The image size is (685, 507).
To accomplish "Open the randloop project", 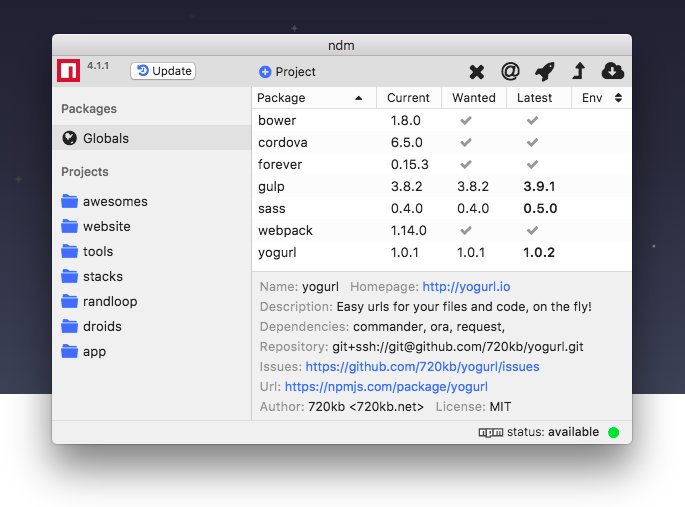I will click(99, 301).
